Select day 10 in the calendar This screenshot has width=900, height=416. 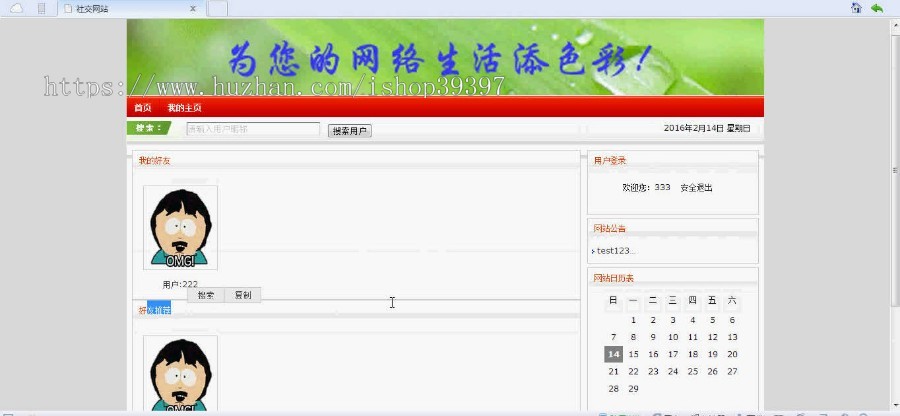coord(673,337)
